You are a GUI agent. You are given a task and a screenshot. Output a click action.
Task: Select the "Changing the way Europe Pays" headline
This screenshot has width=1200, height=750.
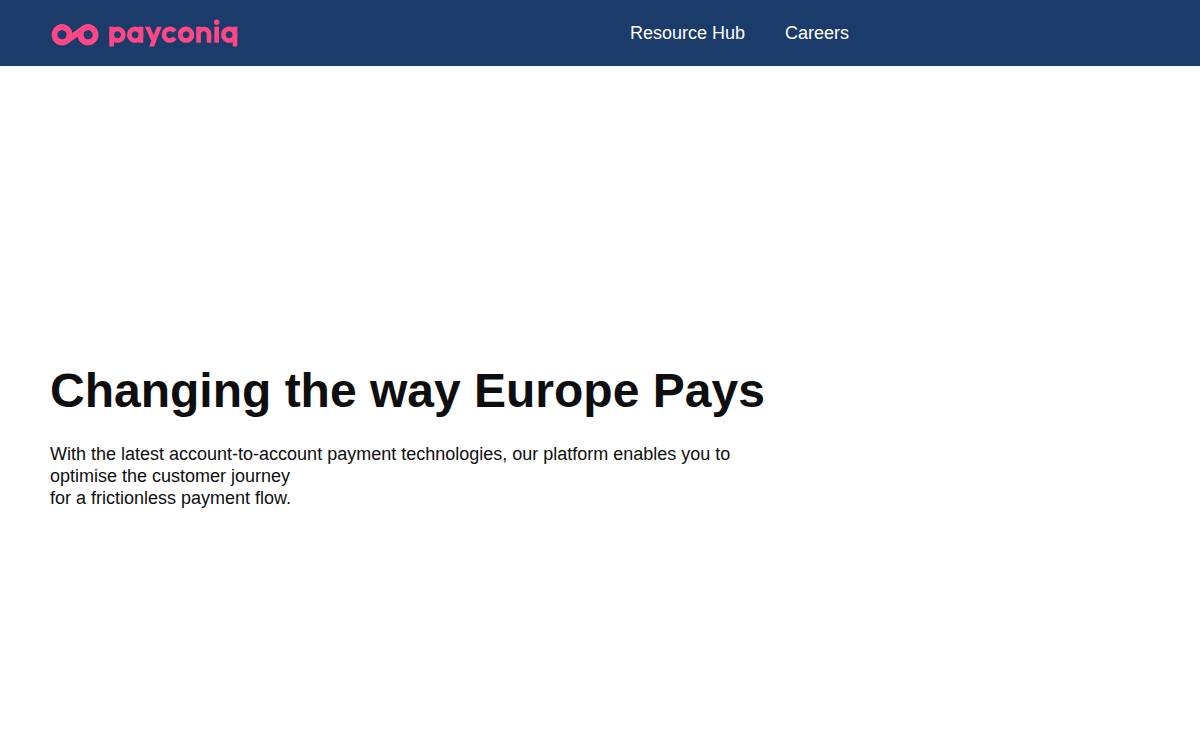(x=407, y=390)
